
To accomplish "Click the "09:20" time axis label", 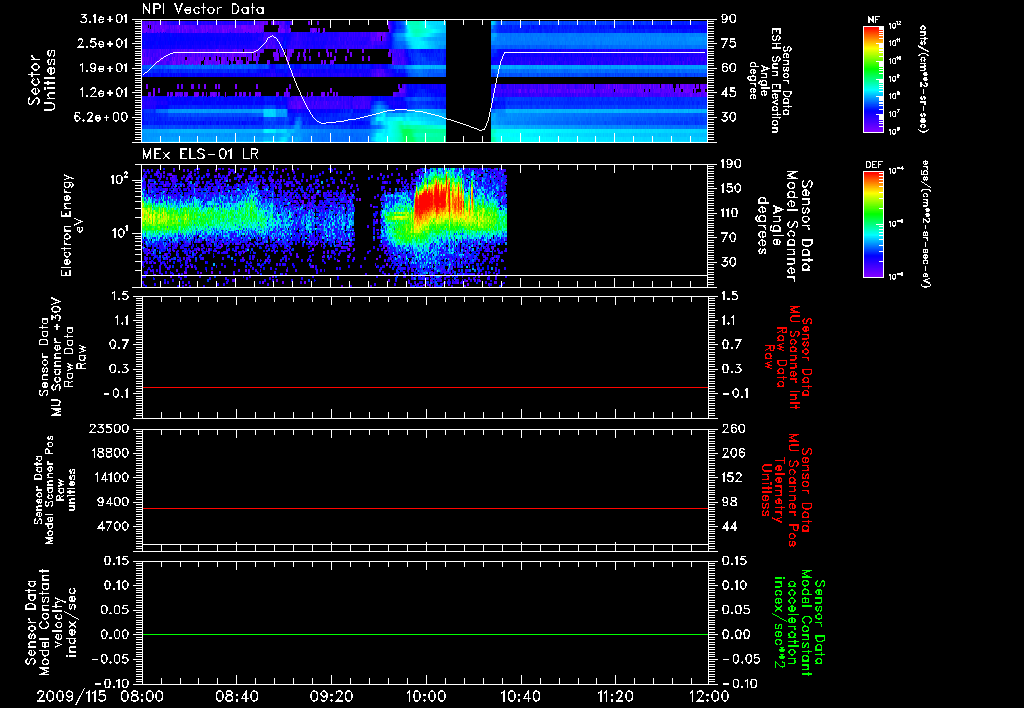I will 331,696.
